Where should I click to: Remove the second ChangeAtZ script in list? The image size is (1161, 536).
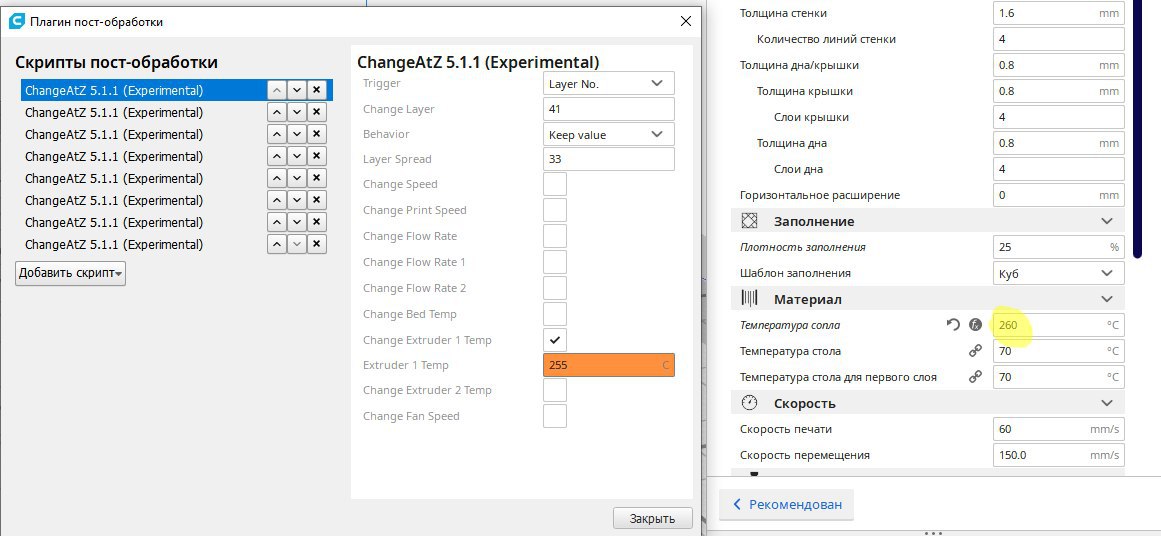[x=316, y=113]
